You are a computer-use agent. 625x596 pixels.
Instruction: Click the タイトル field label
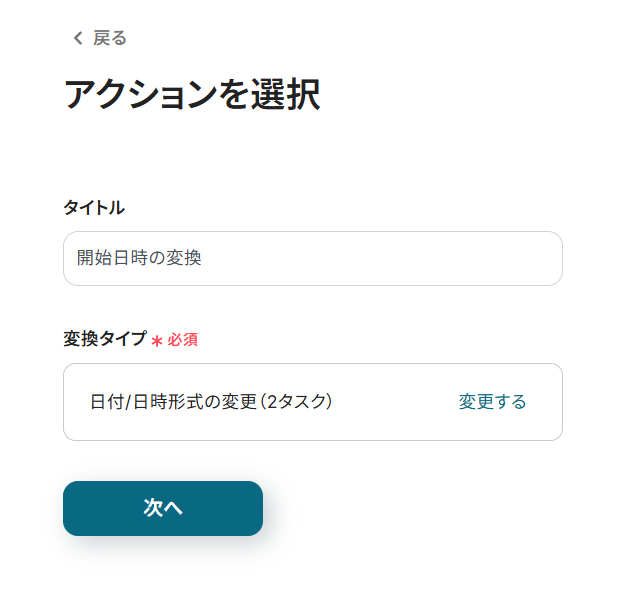tap(94, 208)
